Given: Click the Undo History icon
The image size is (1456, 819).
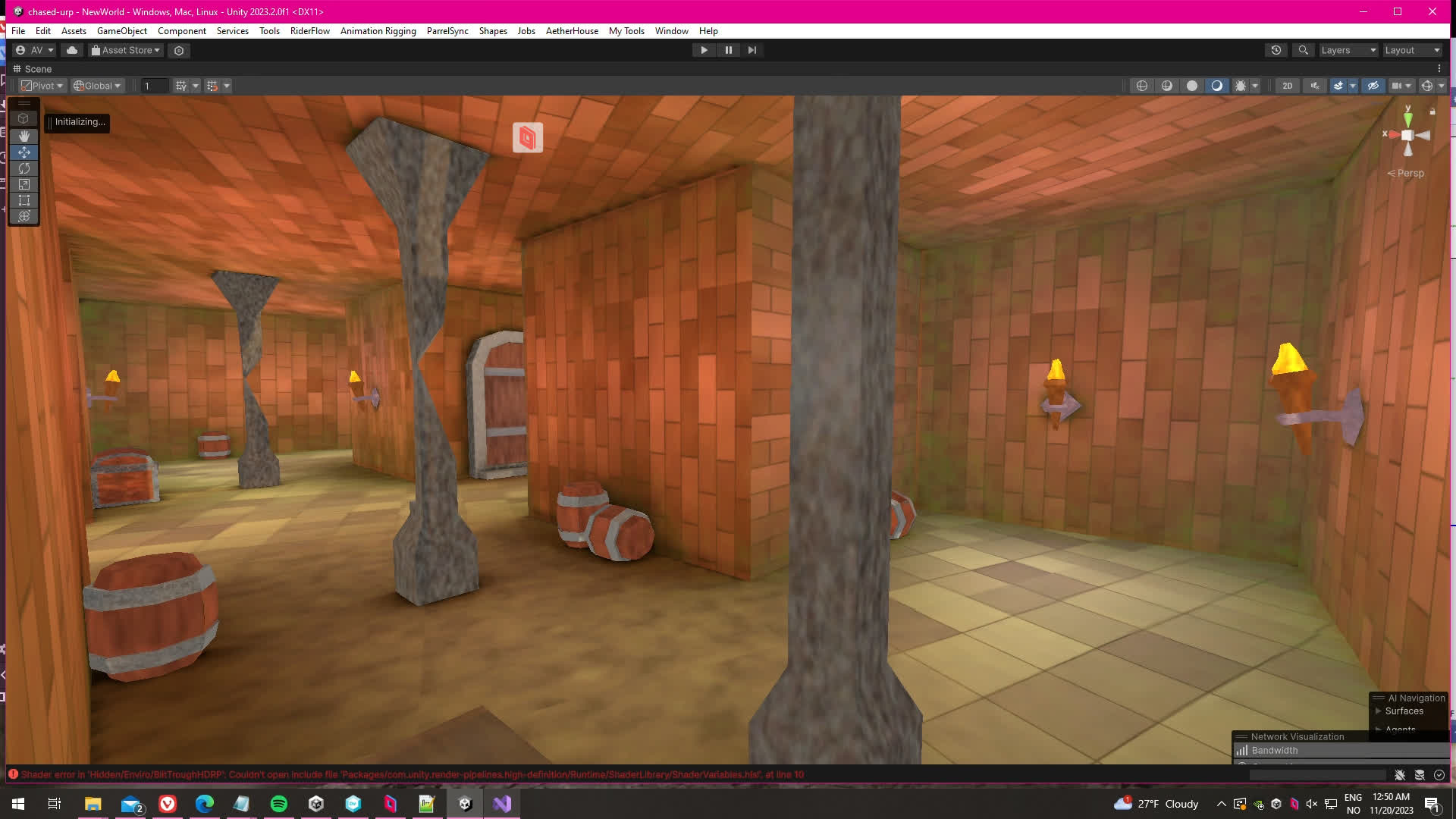Looking at the screenshot, I should pos(1276,50).
